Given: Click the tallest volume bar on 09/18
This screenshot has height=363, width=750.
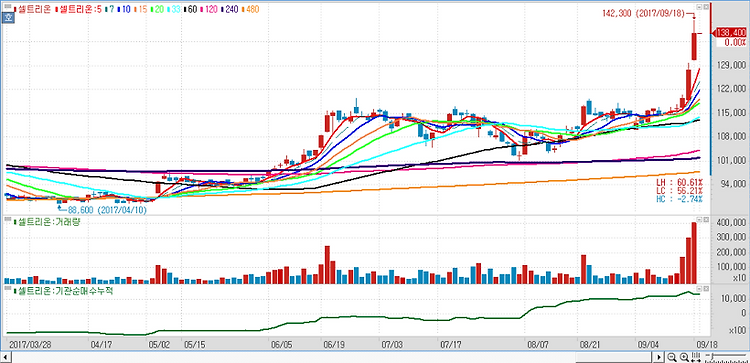Looking at the screenshot, I should [x=694, y=253].
